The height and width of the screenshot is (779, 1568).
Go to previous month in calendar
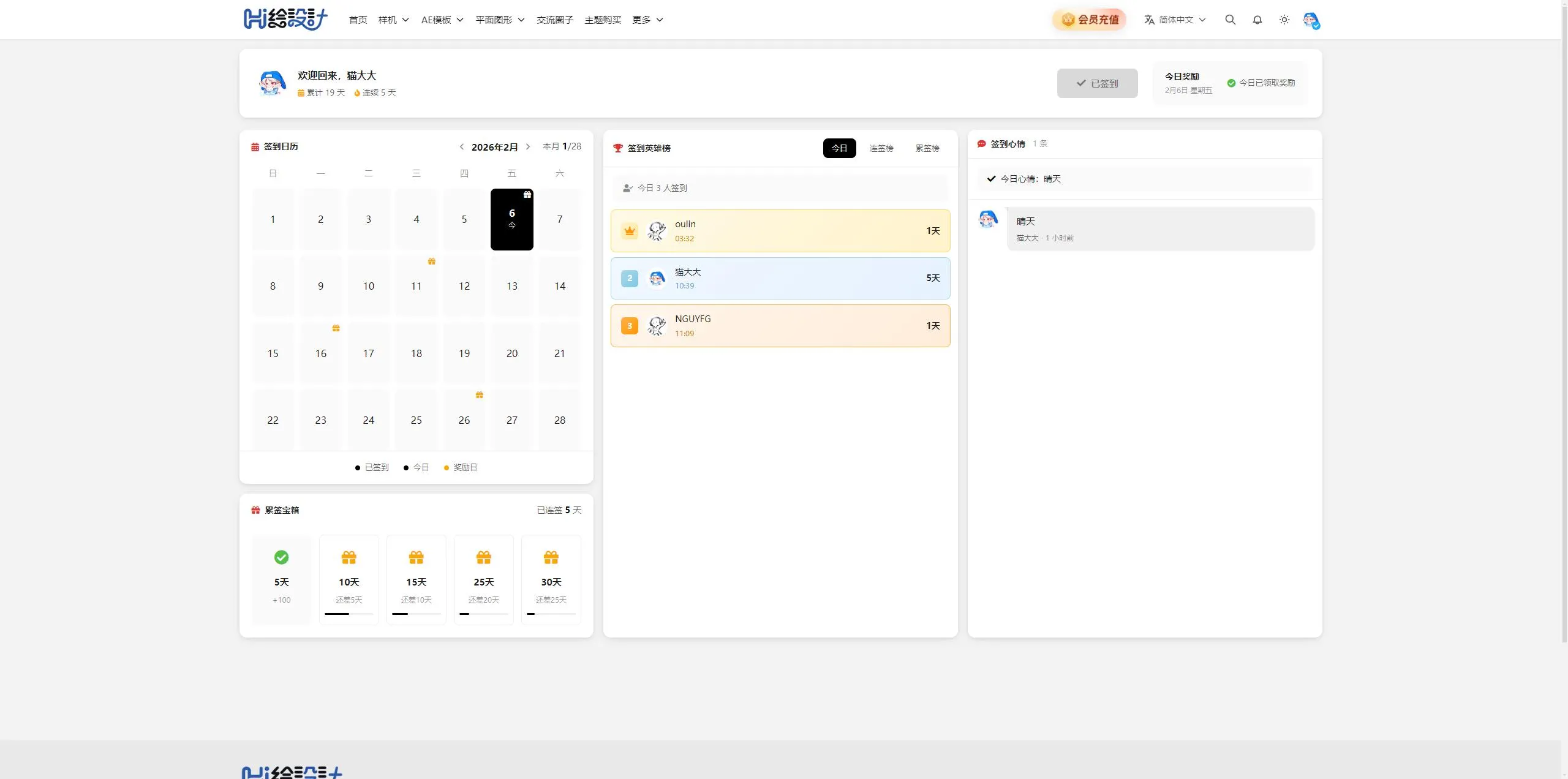click(x=461, y=147)
